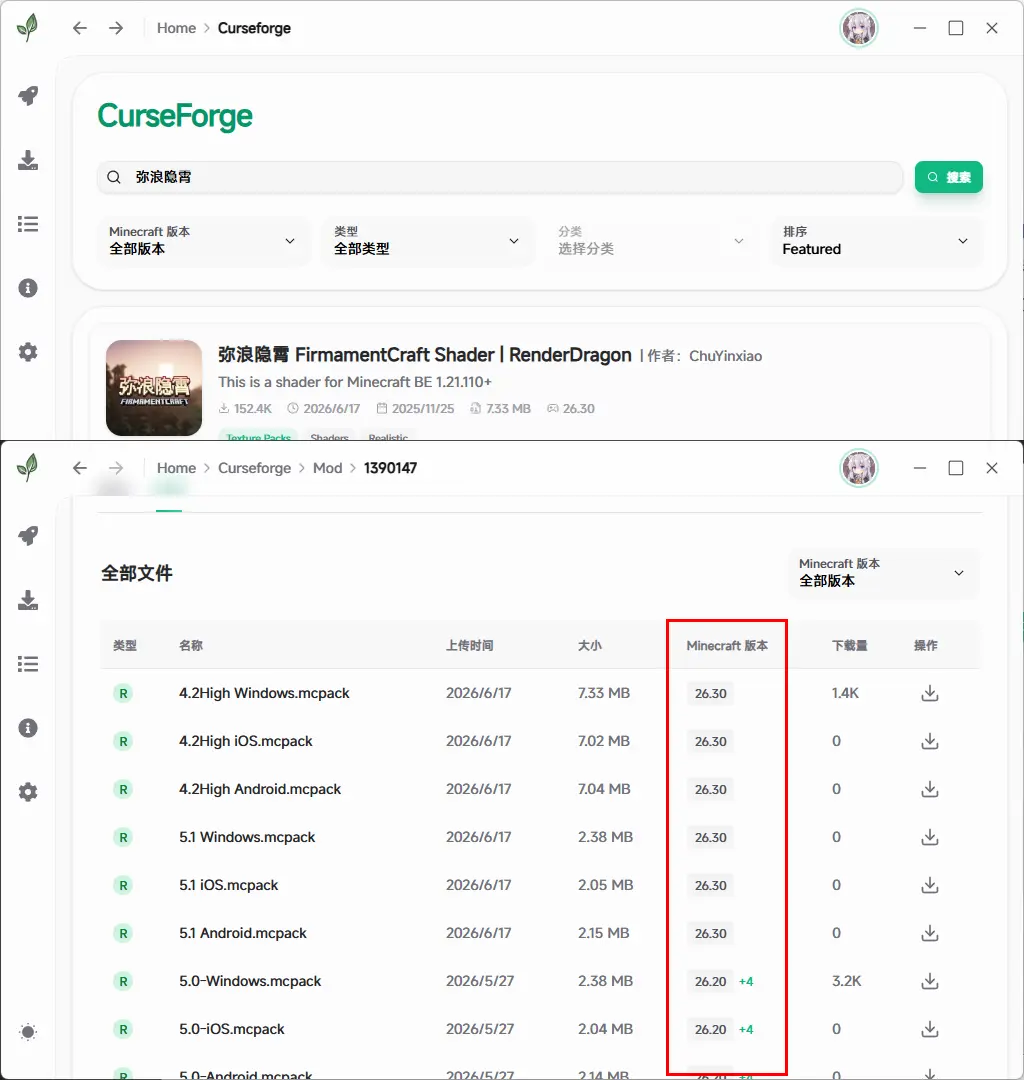Toggle the light/dark theme sun icon

[28, 1032]
